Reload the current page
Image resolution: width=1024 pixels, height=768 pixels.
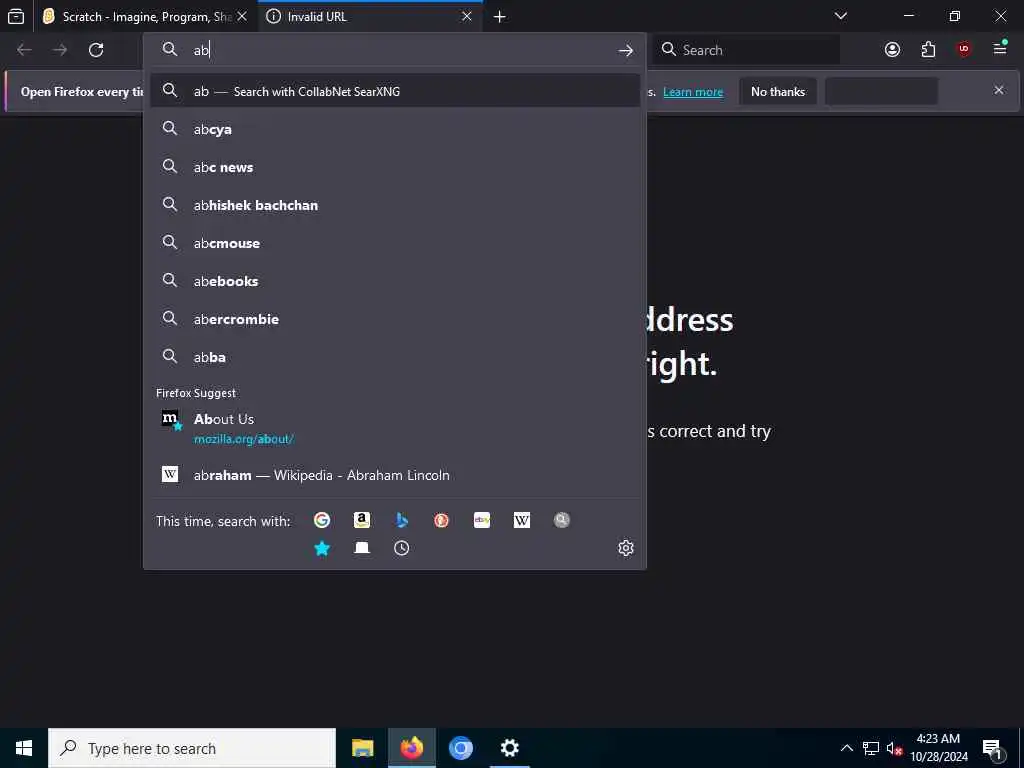tap(96, 50)
